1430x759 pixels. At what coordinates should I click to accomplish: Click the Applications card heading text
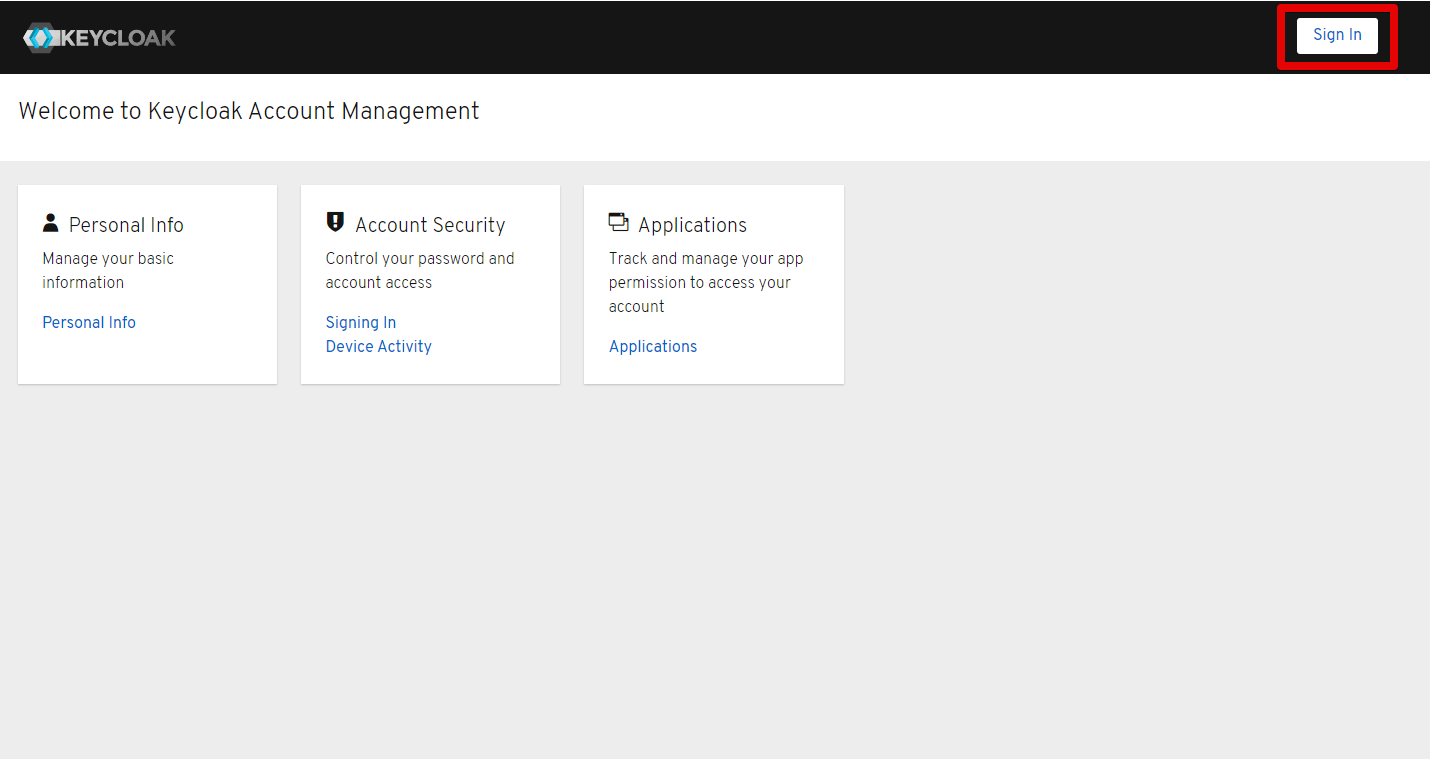692,225
